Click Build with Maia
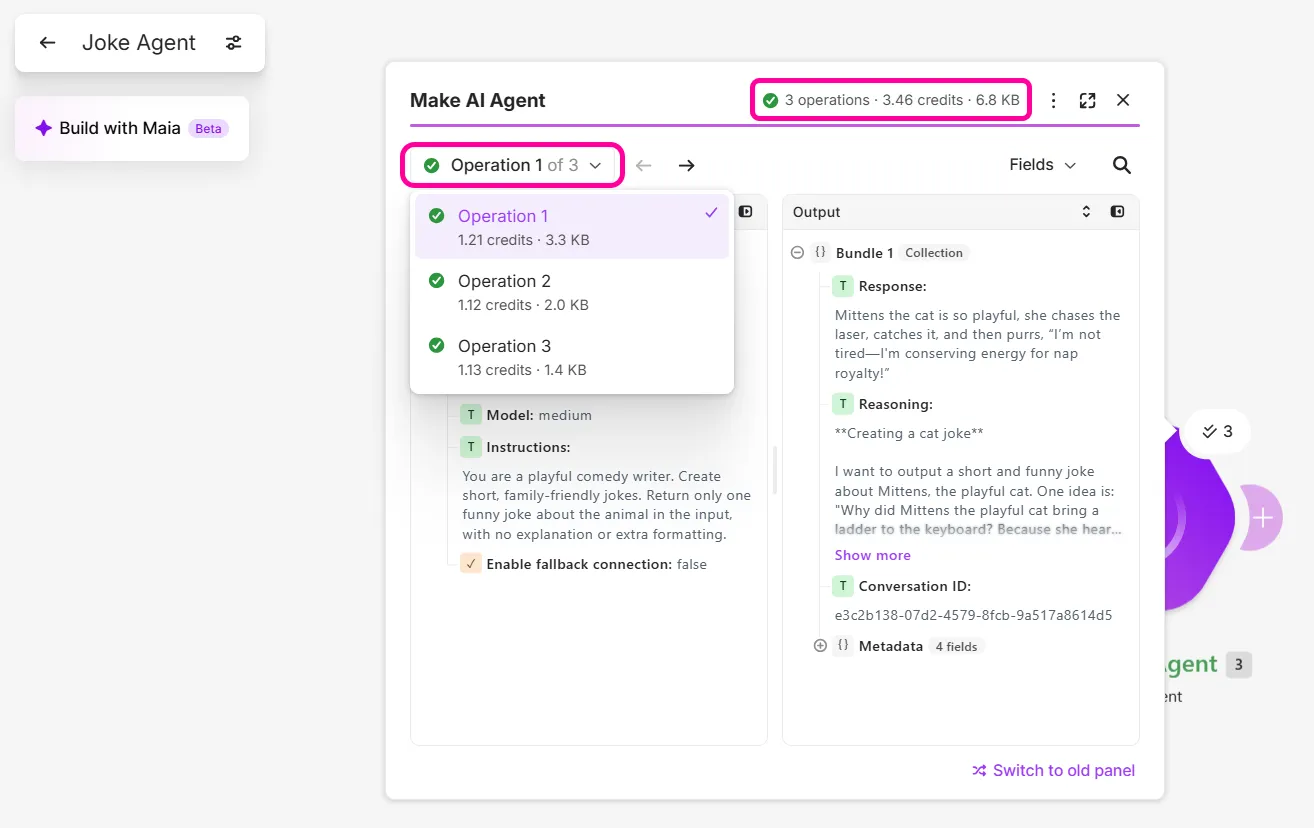This screenshot has width=1314, height=828. click(132, 128)
